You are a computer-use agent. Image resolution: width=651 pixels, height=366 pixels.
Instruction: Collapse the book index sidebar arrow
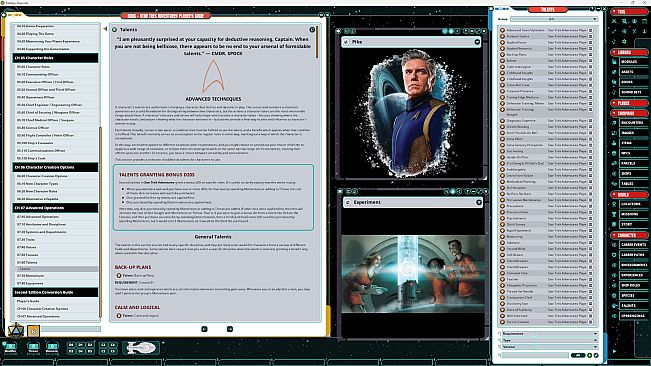click(x=105, y=29)
